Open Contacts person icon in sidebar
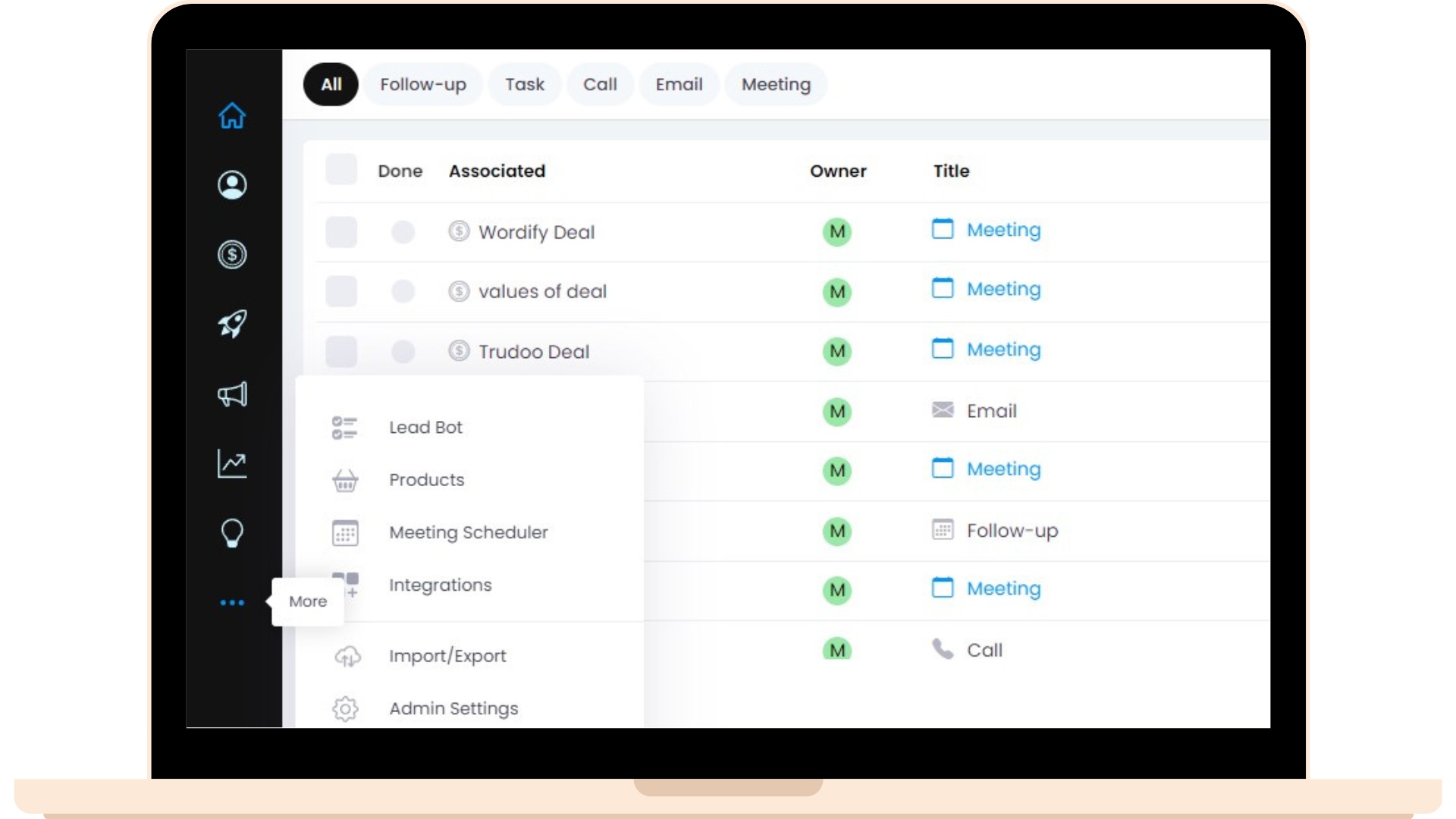The height and width of the screenshot is (819, 1456). 232,185
